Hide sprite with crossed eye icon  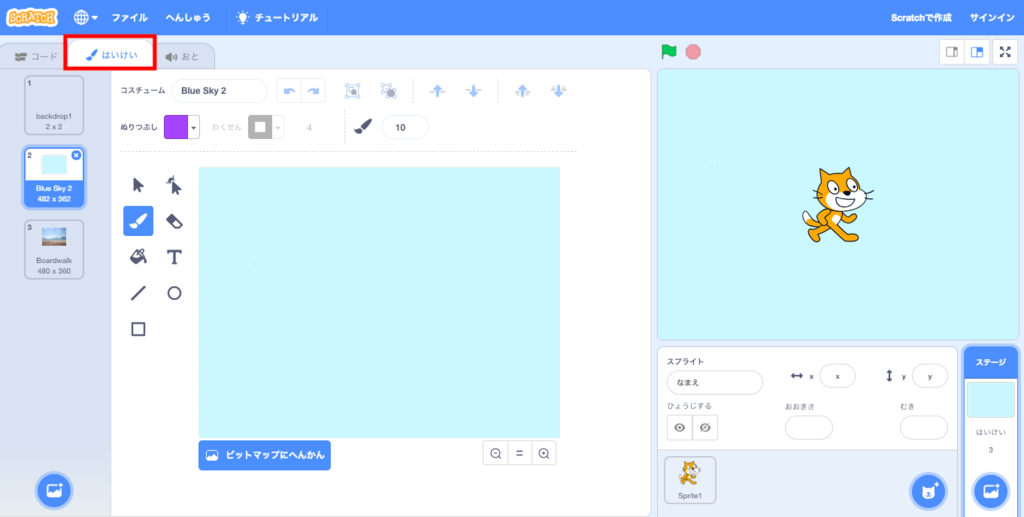(x=705, y=428)
